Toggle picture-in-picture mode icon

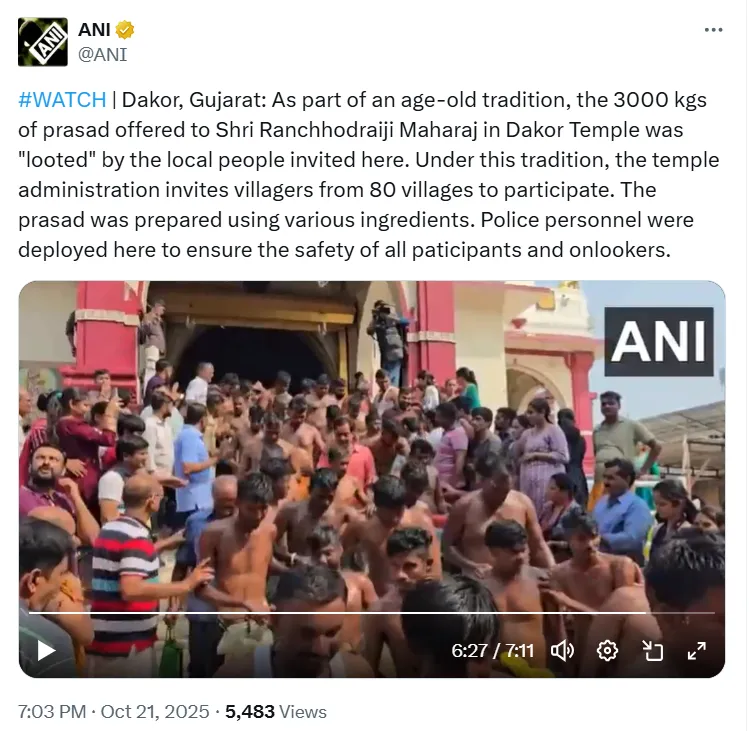(652, 651)
